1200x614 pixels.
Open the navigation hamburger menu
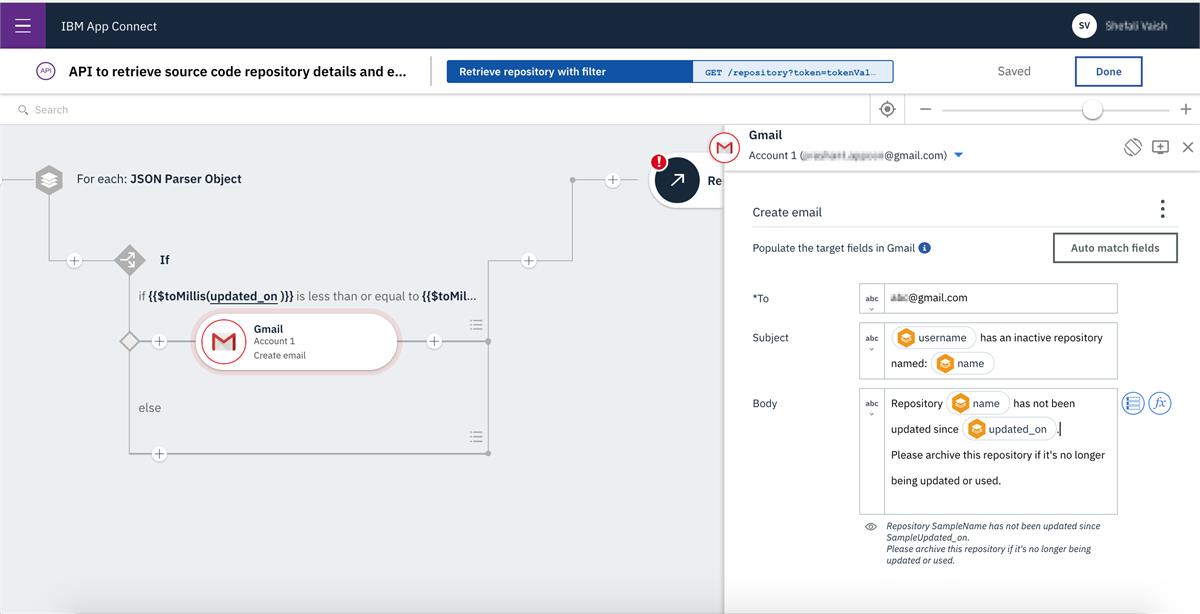click(x=24, y=25)
